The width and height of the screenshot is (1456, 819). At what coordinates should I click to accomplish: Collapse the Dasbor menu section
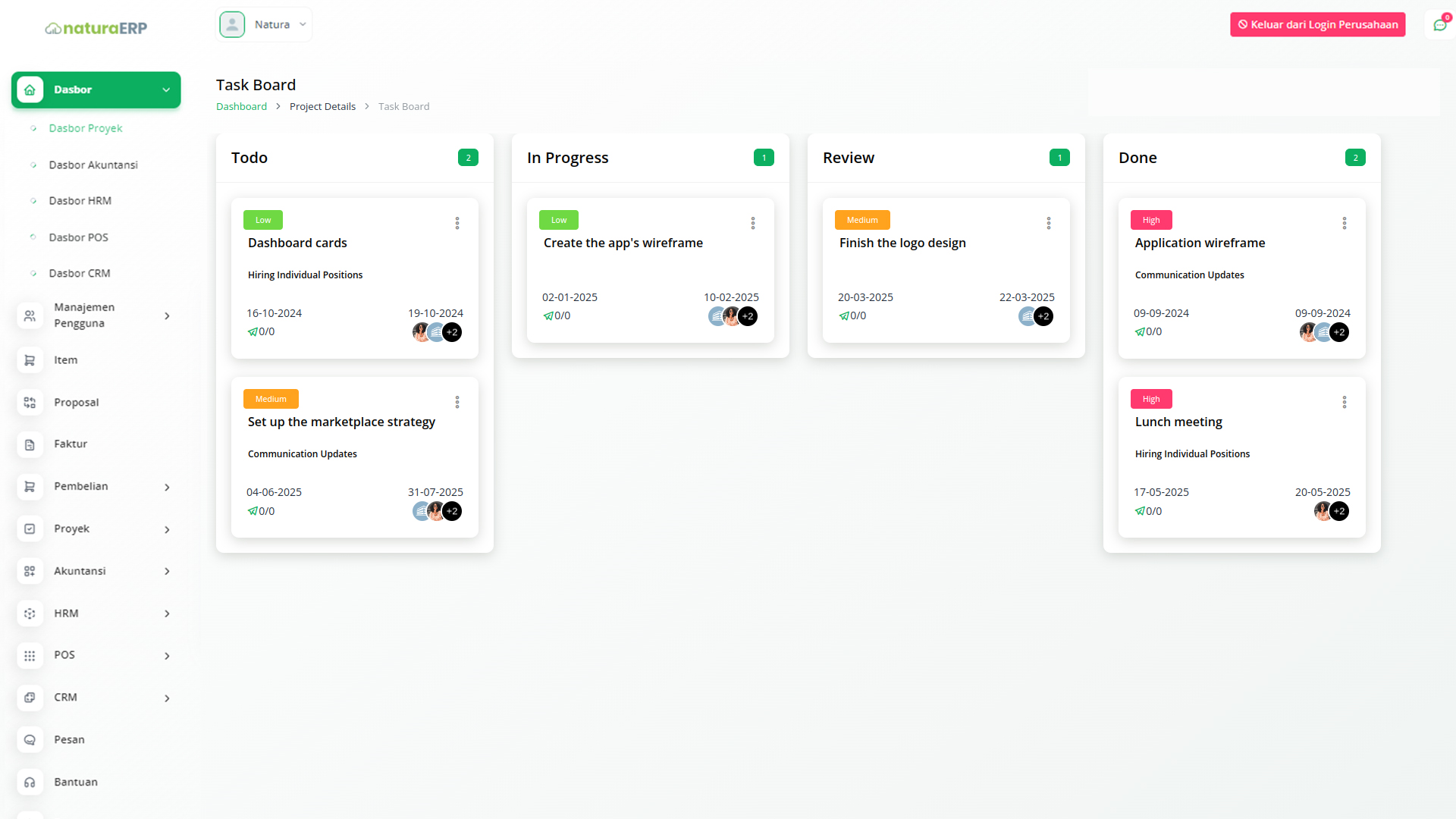click(166, 89)
